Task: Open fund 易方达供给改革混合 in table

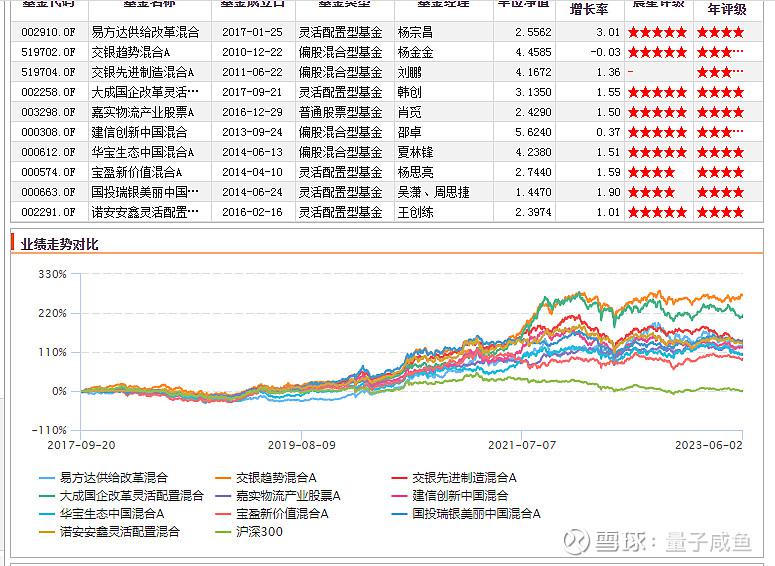Action: pyautogui.click(x=145, y=33)
